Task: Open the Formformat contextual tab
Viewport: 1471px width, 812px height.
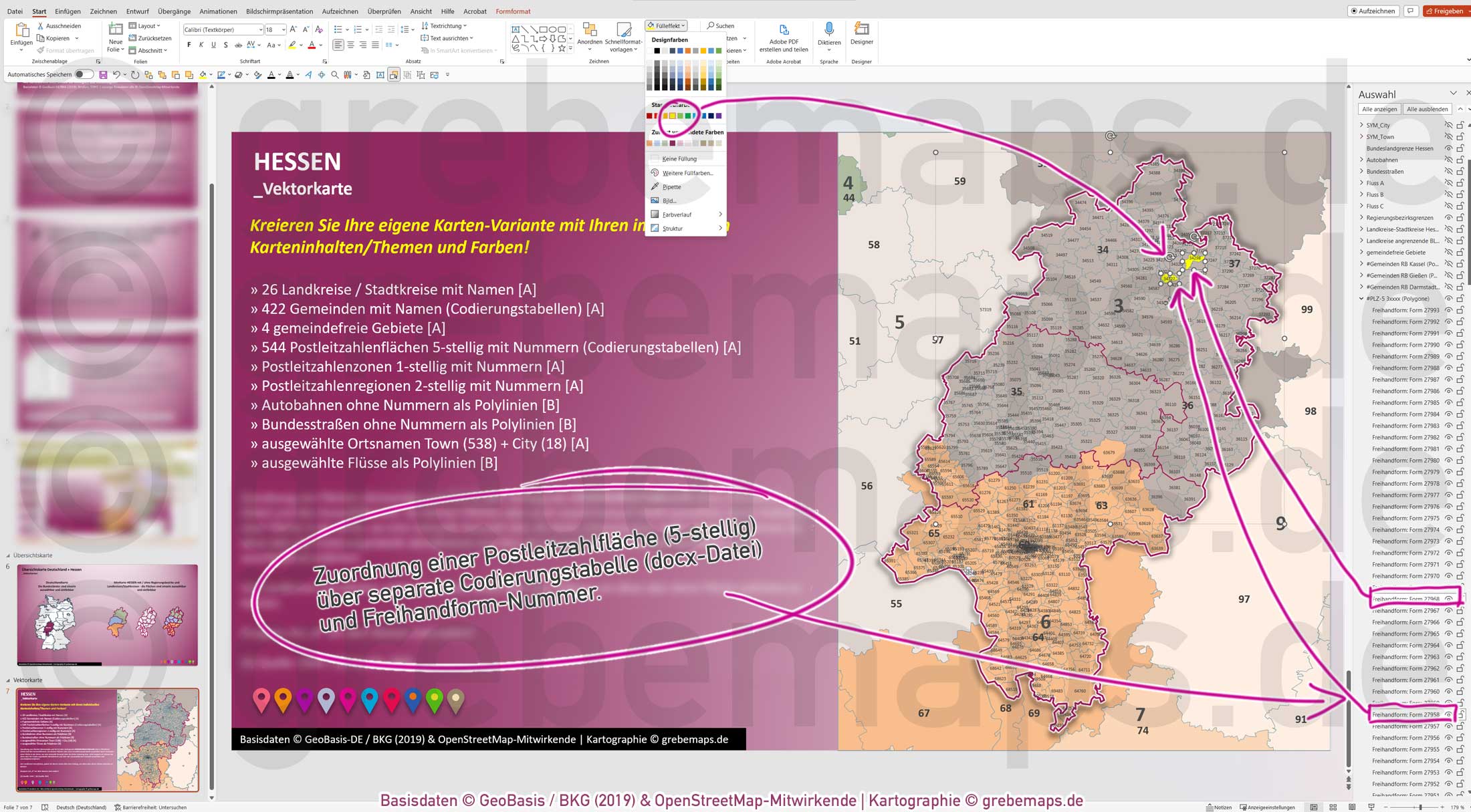Action: click(513, 11)
